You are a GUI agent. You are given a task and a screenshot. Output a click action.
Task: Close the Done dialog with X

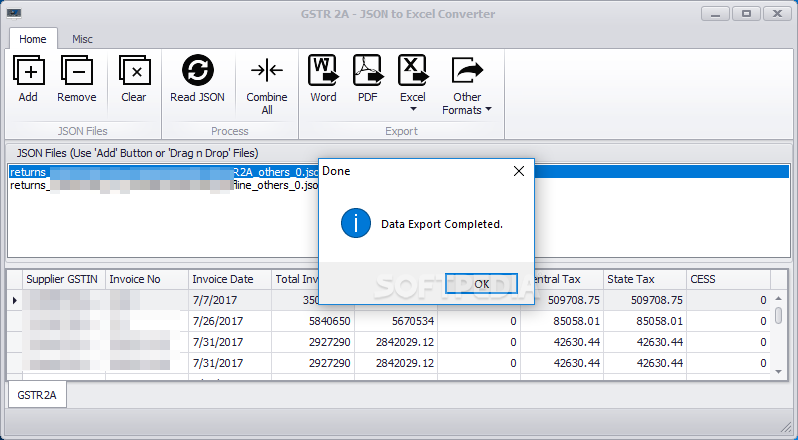pyautogui.click(x=519, y=171)
